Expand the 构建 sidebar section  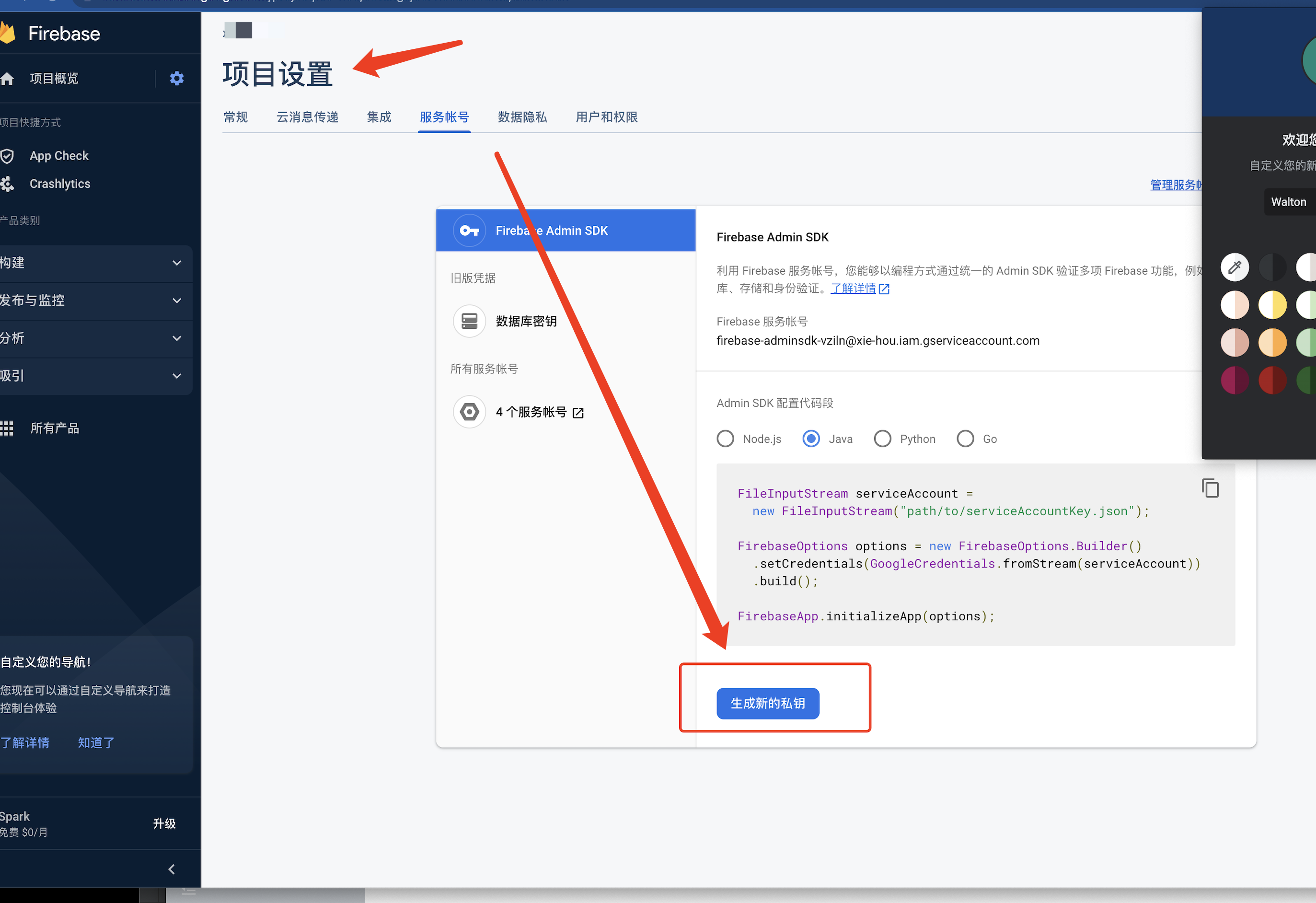pyautogui.click(x=177, y=263)
